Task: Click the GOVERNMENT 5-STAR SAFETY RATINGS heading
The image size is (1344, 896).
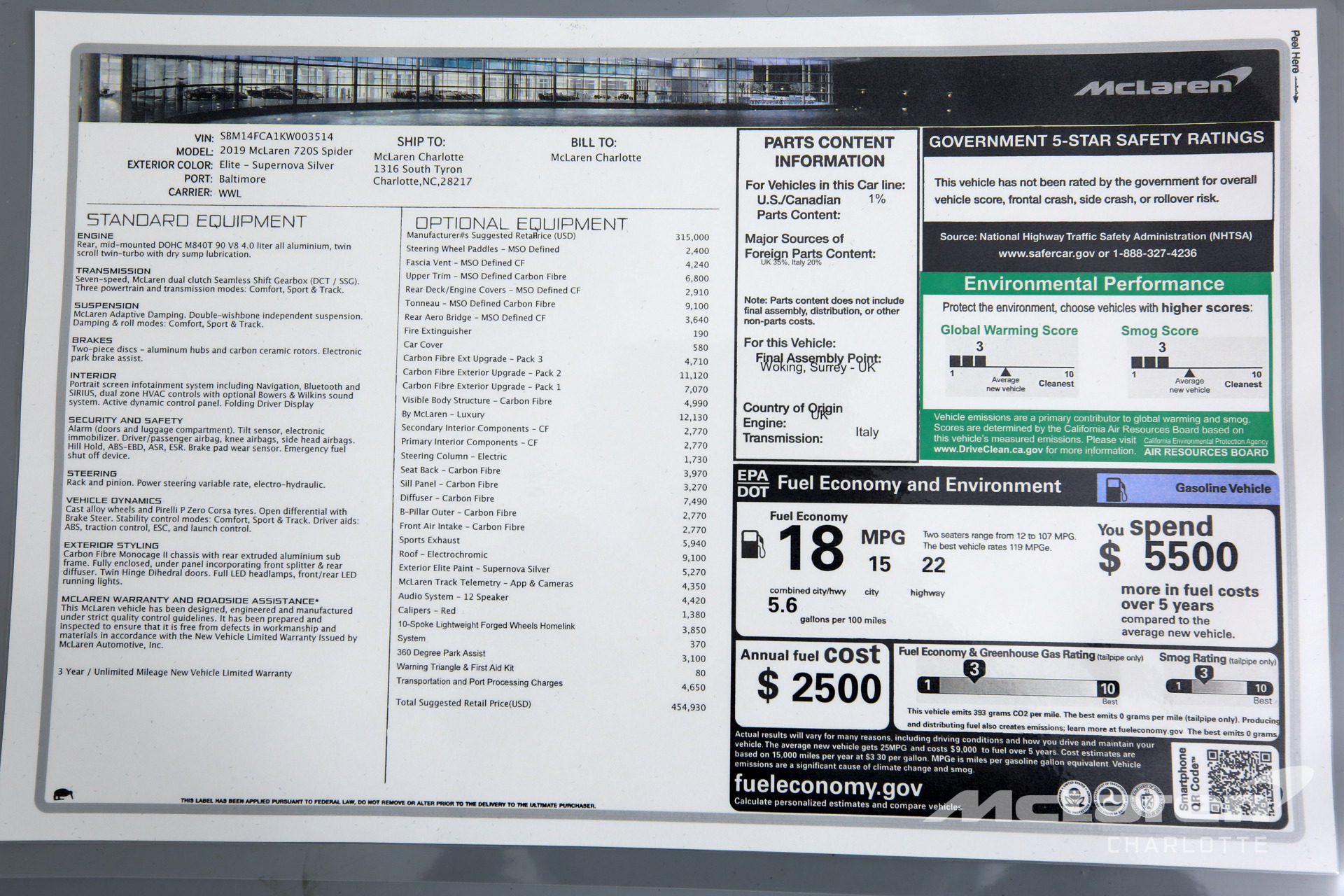Action: tap(1096, 139)
